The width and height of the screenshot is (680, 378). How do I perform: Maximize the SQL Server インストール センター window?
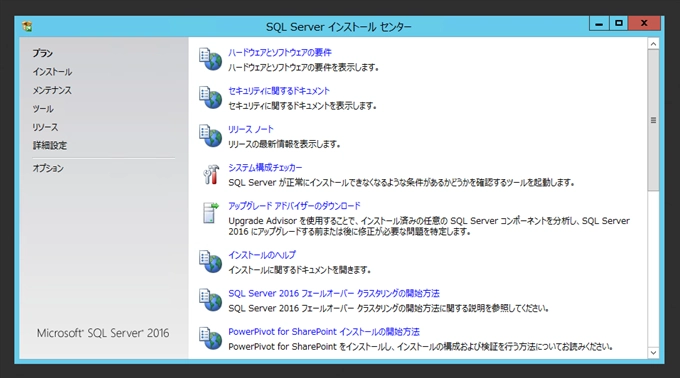click(x=619, y=23)
